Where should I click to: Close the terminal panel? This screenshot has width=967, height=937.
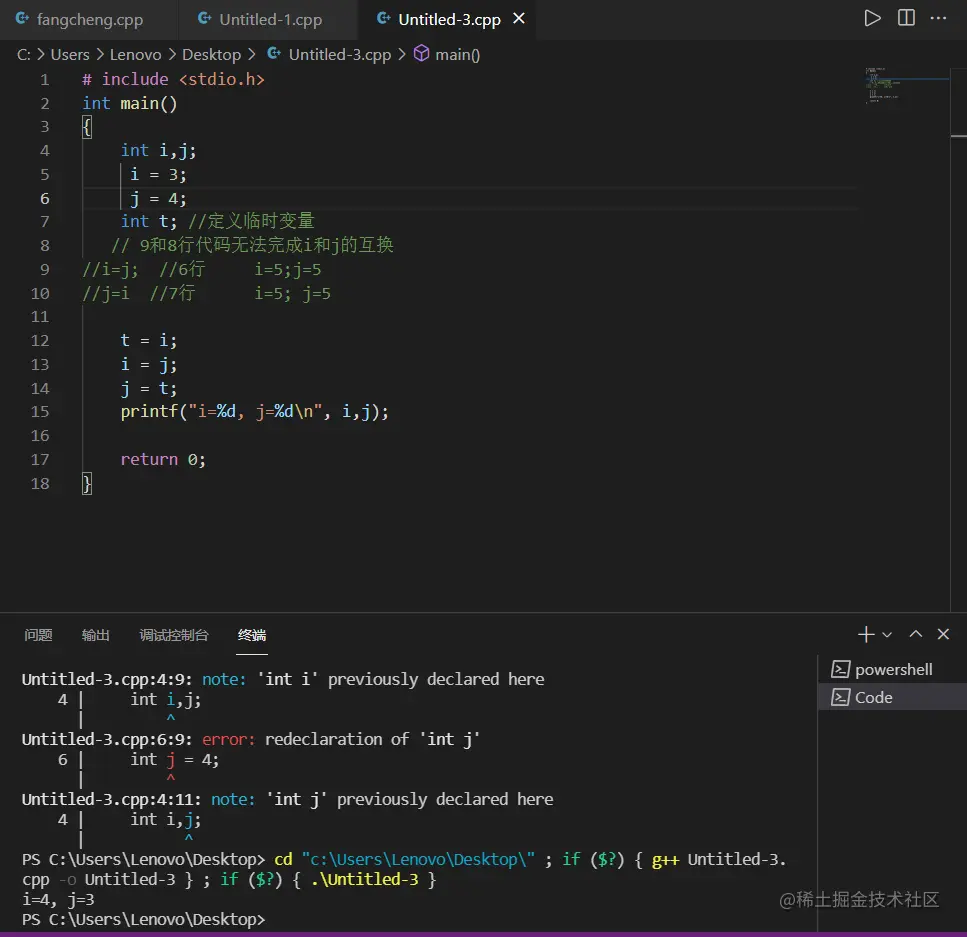point(943,634)
